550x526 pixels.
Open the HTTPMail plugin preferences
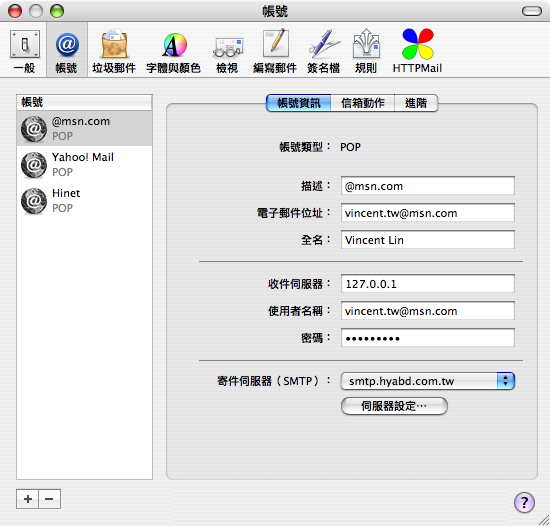click(x=417, y=51)
